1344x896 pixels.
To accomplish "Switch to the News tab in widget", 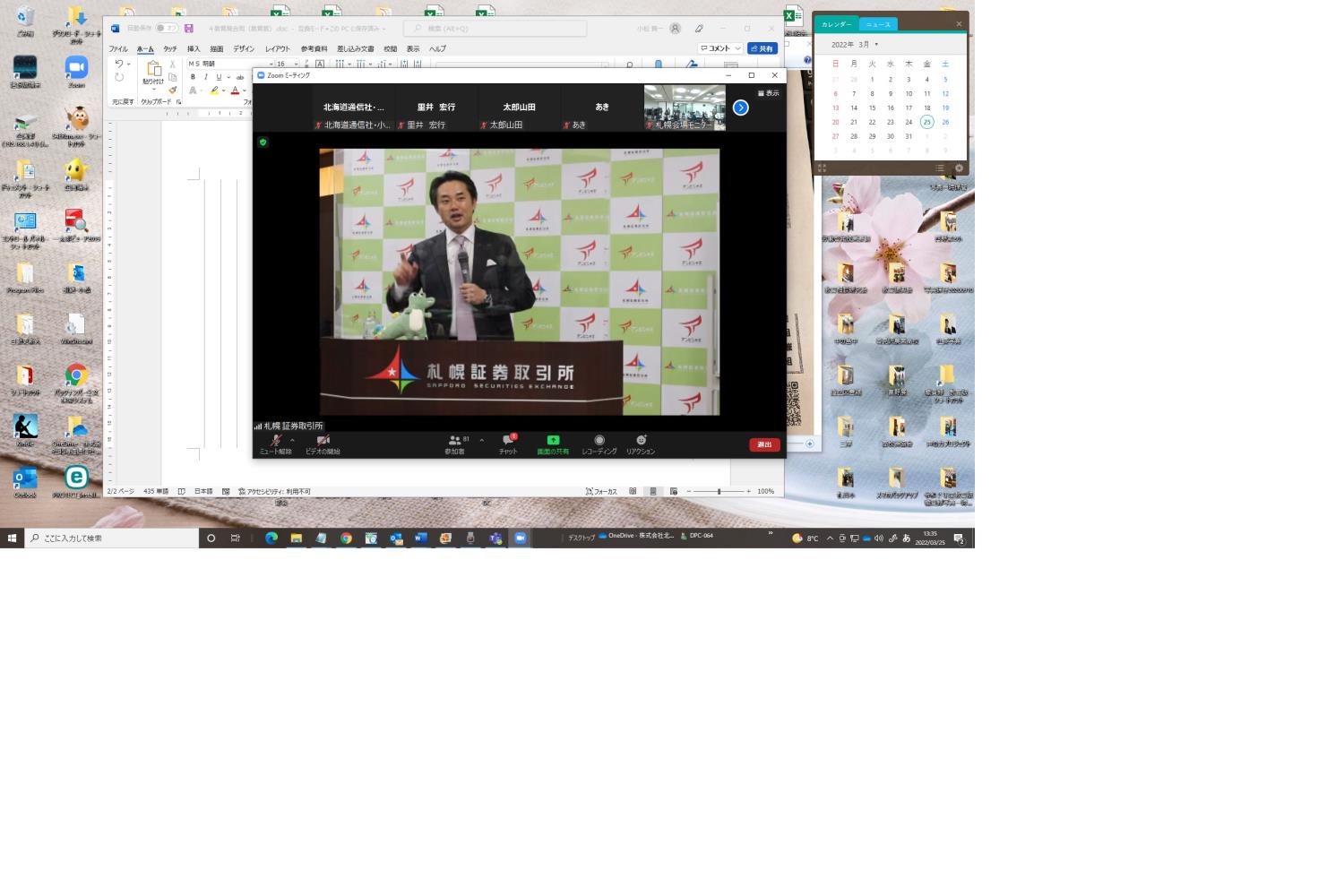I will [878, 24].
